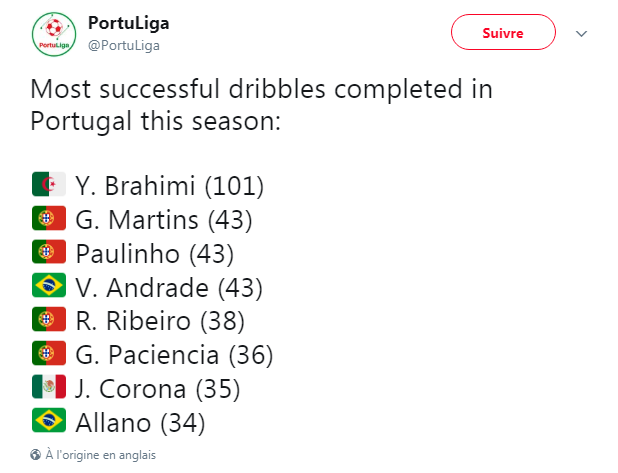This screenshot has width=618, height=473.
Task: Click the globe translation icon
Action: click(36, 454)
